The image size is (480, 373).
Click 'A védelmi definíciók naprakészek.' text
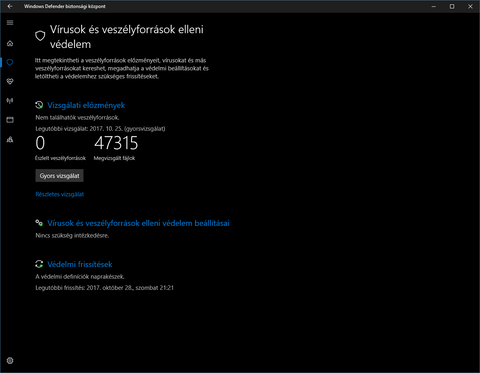80,277
